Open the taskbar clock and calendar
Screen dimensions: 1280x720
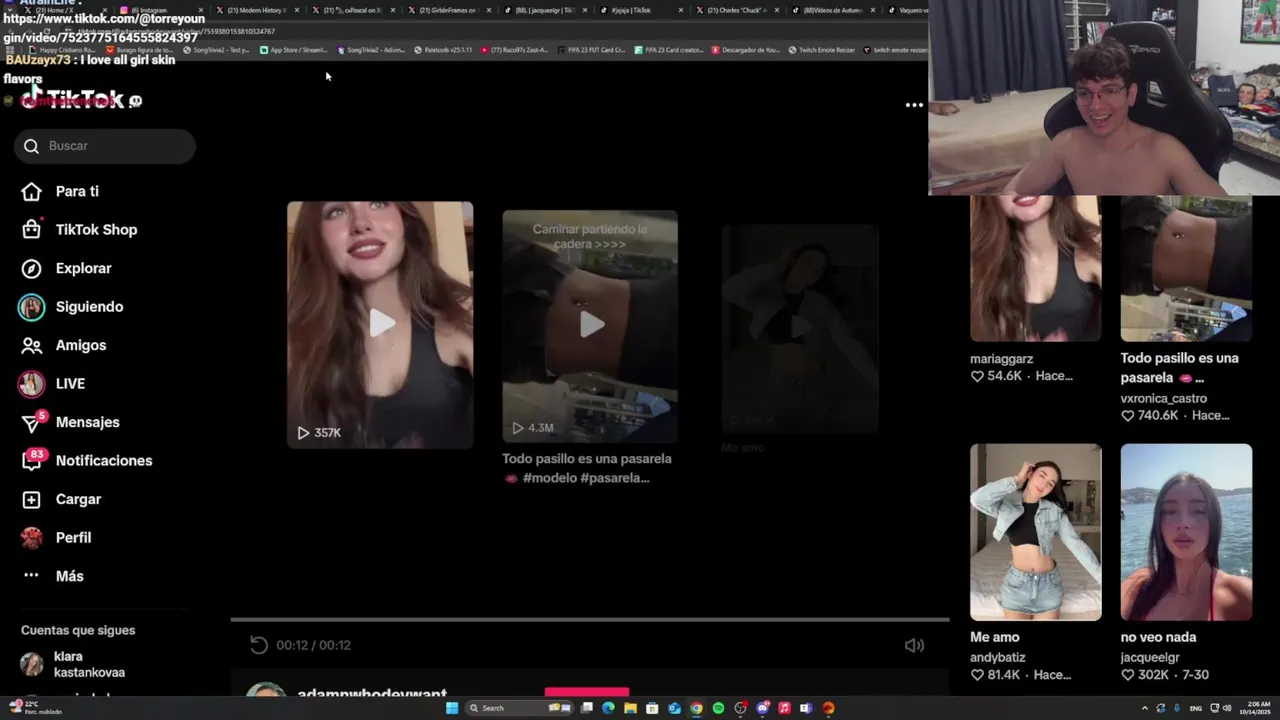pyautogui.click(x=1256, y=708)
